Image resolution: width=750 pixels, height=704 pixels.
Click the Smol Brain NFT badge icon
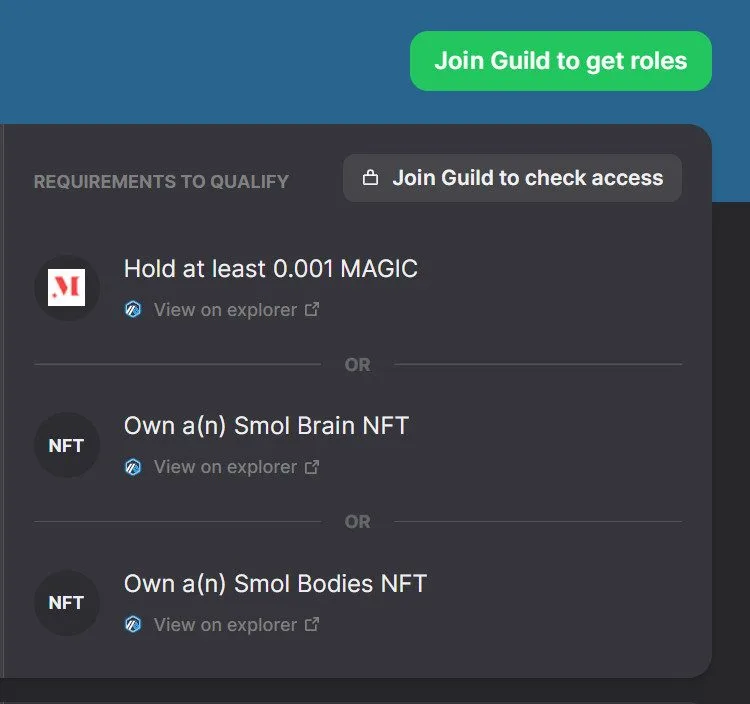[x=66, y=445]
